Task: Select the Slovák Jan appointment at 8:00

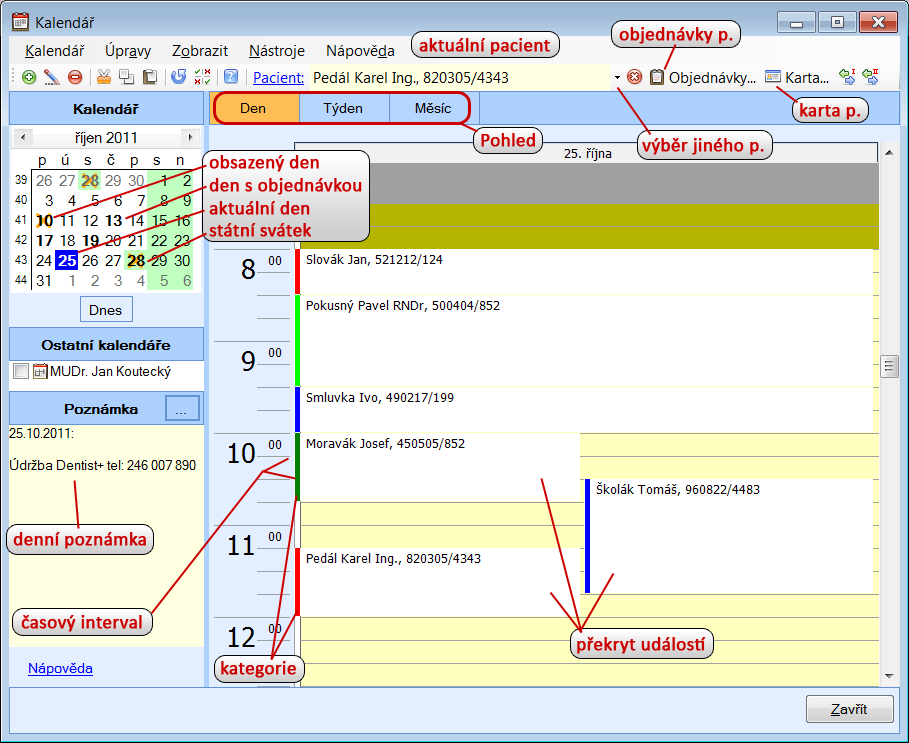Action: [x=586, y=272]
